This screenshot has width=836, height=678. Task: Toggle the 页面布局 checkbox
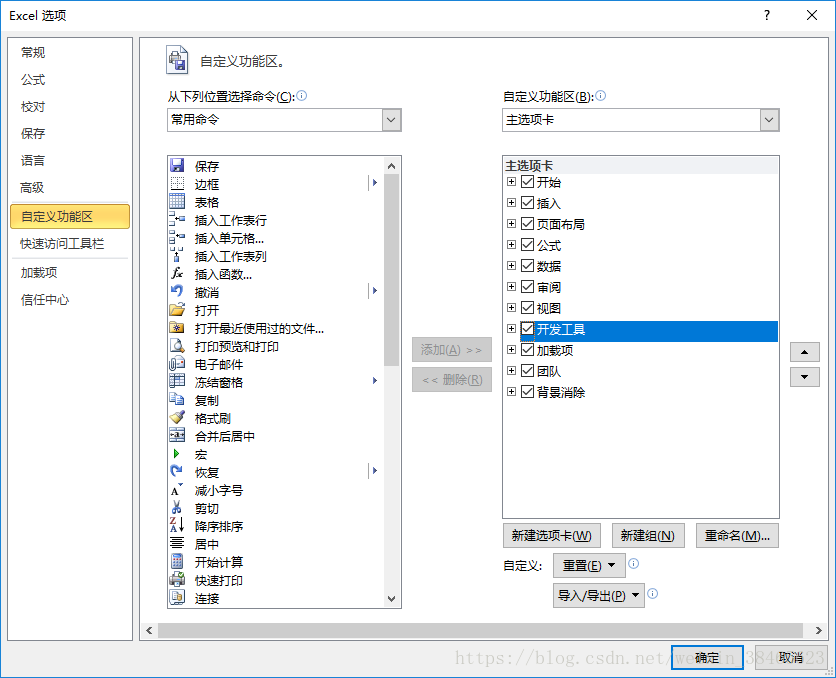pos(527,224)
